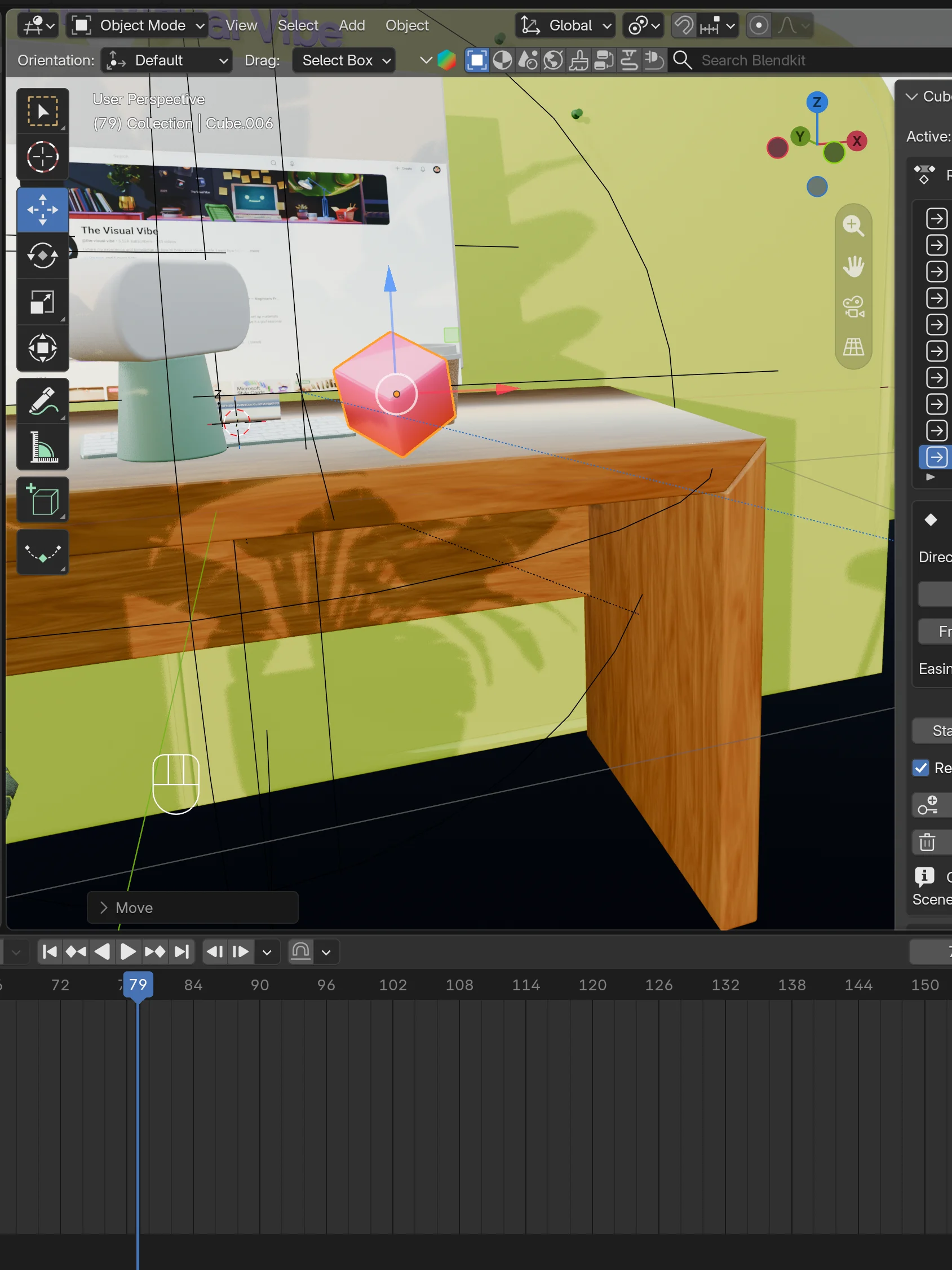The height and width of the screenshot is (1270, 952).
Task: Click the frame 79 playhead marker
Action: coord(138,985)
